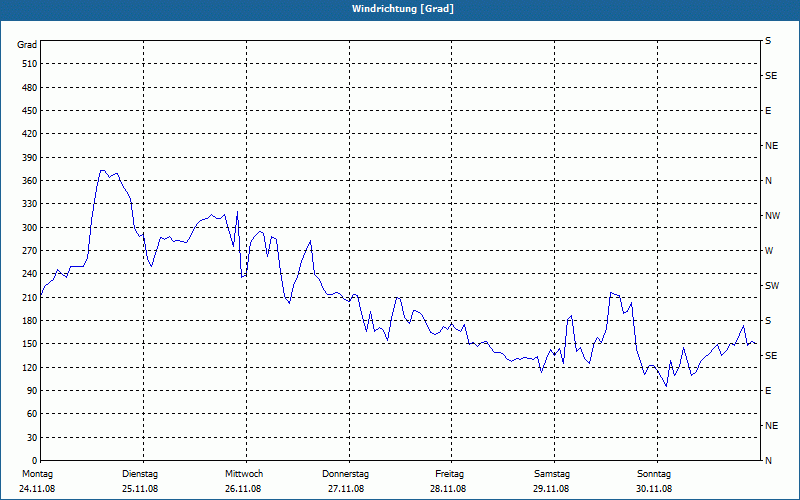Screen dimensions: 800x500
Task: Click the Samstag day label
Action: coord(552,474)
